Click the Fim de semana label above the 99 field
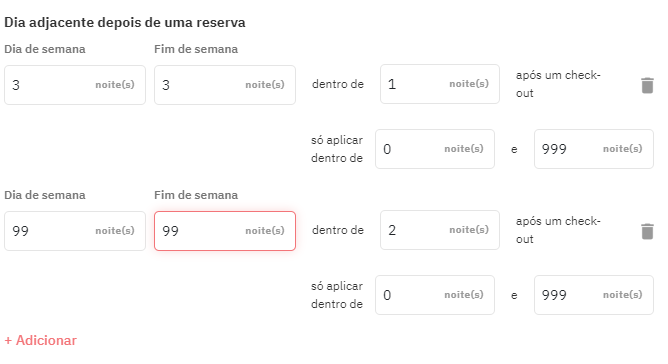Screen dimensions: 668x364 (x=196, y=195)
